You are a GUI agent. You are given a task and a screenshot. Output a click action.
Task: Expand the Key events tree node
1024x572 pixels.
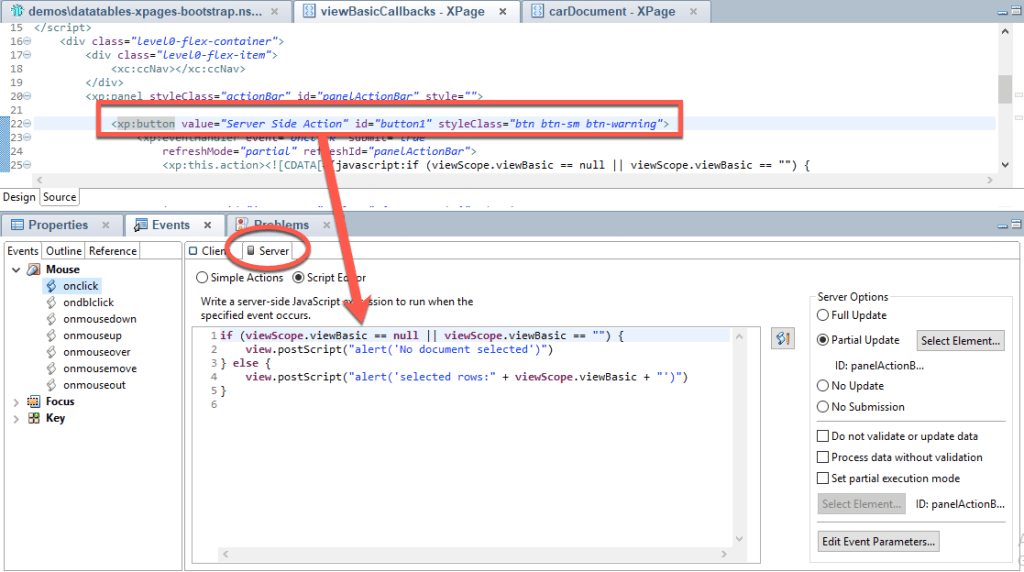[x=16, y=419]
